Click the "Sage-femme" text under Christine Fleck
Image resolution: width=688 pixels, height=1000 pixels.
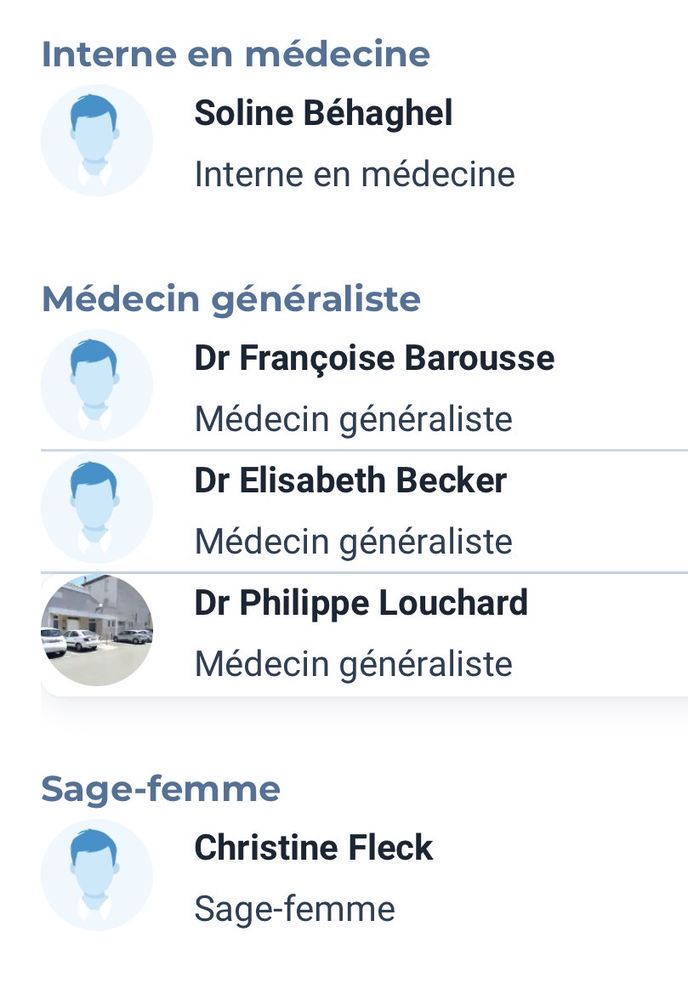click(x=294, y=909)
